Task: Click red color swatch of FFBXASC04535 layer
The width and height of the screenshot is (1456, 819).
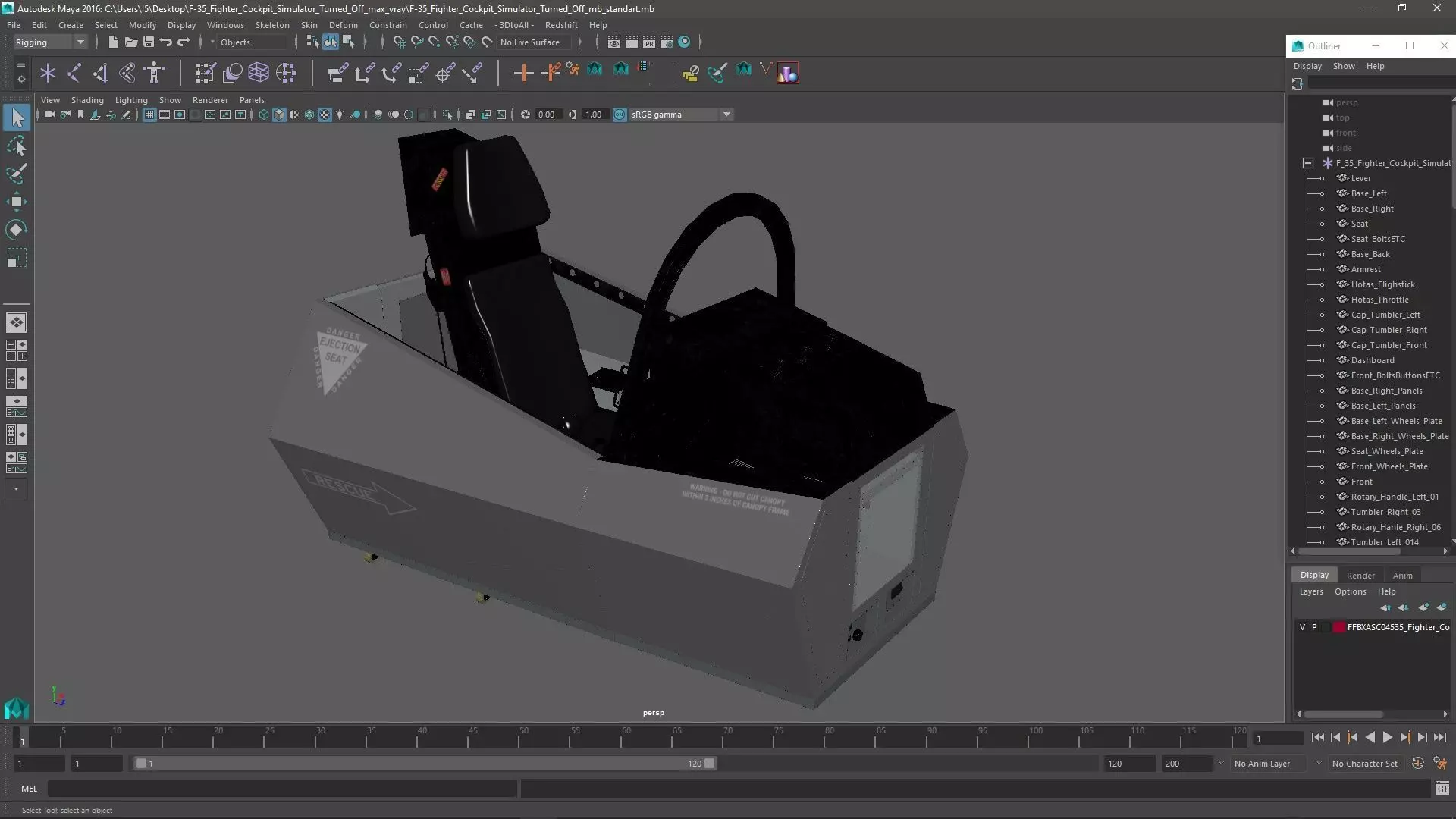Action: (x=1339, y=627)
